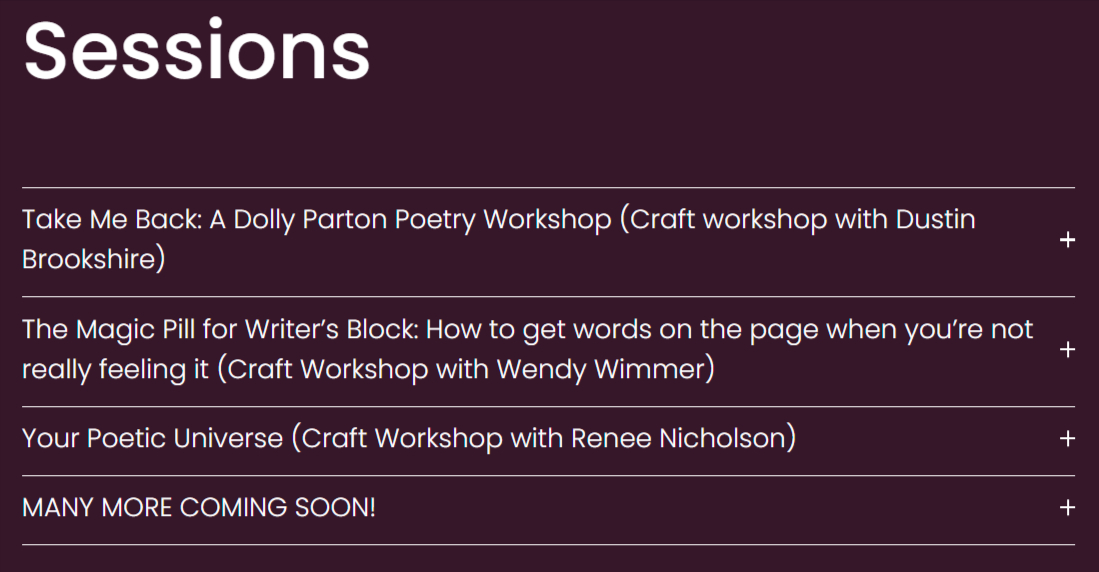Click the "Take Me Back" title text
This screenshot has width=1099, height=572.
111,220
